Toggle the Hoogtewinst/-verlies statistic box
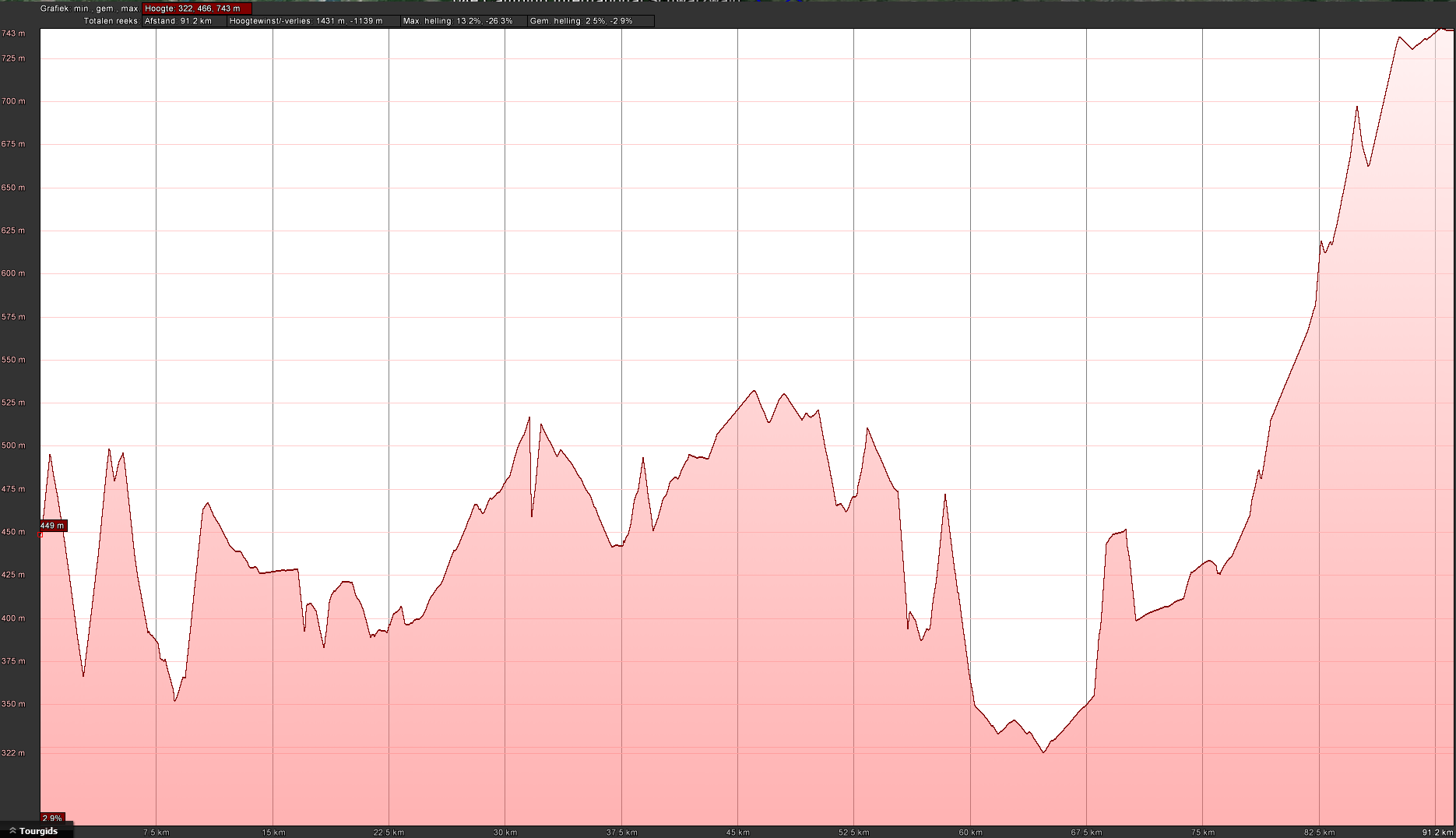The height and width of the screenshot is (838, 1456). click(x=313, y=21)
